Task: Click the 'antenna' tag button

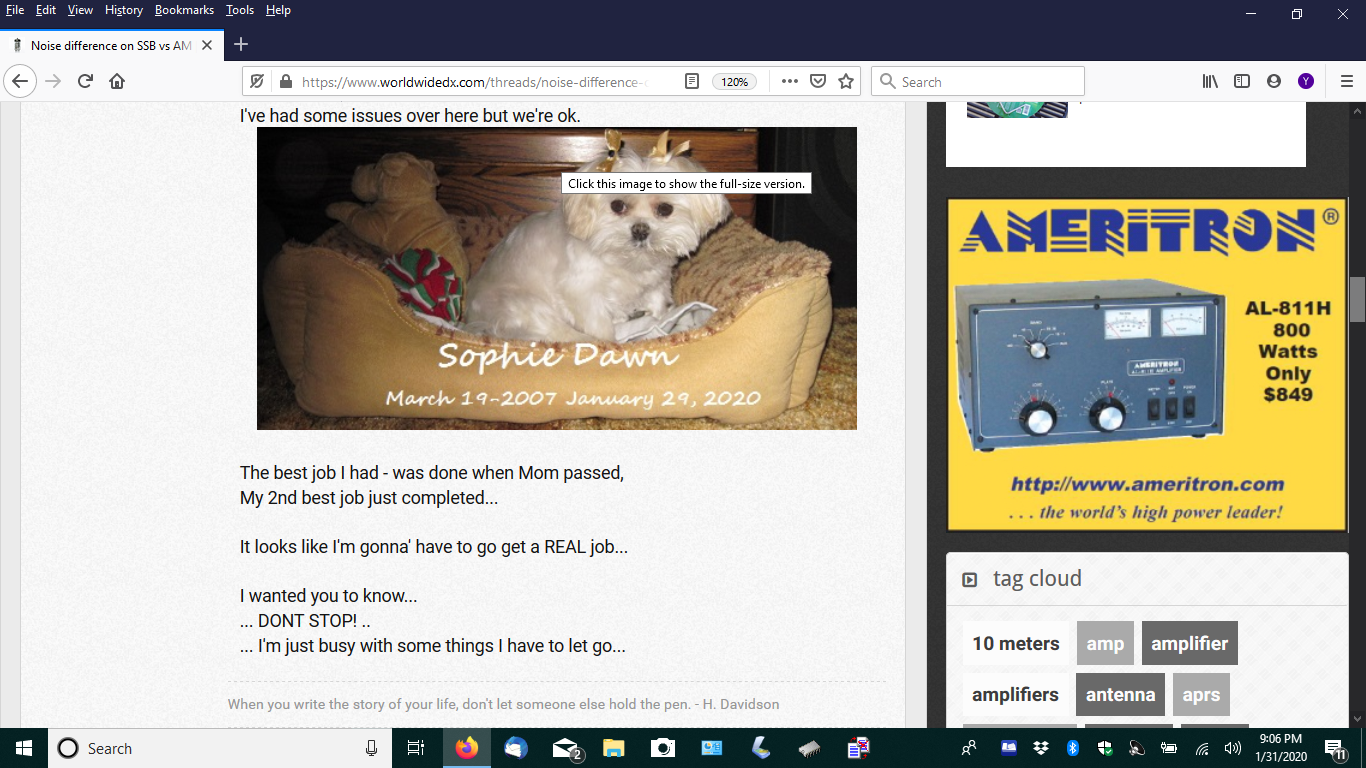Action: pyautogui.click(x=1120, y=695)
